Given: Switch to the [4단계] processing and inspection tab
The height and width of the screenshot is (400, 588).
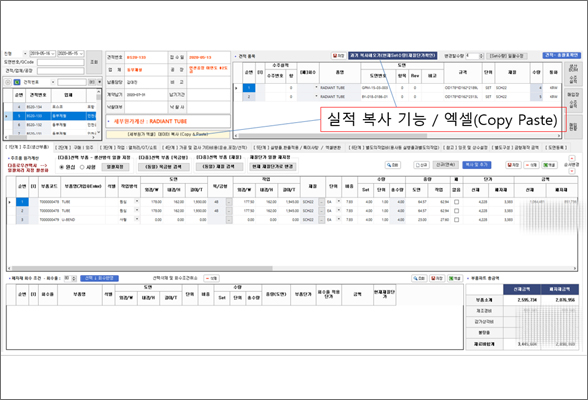Looking at the screenshot, I should 205,148.
